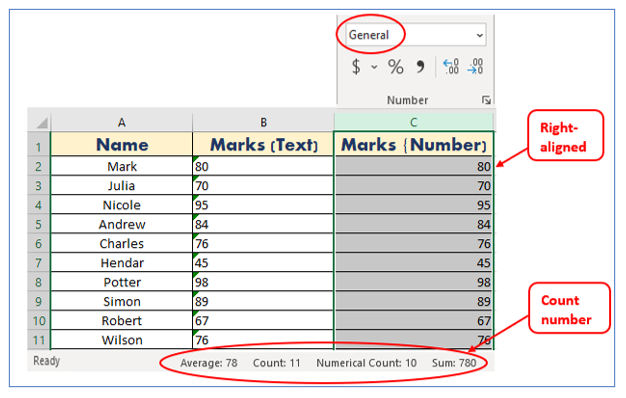Viewport: 626px width, 398px height.
Task: Select Andrew's number mark 84 in column C
Action: click(x=414, y=224)
